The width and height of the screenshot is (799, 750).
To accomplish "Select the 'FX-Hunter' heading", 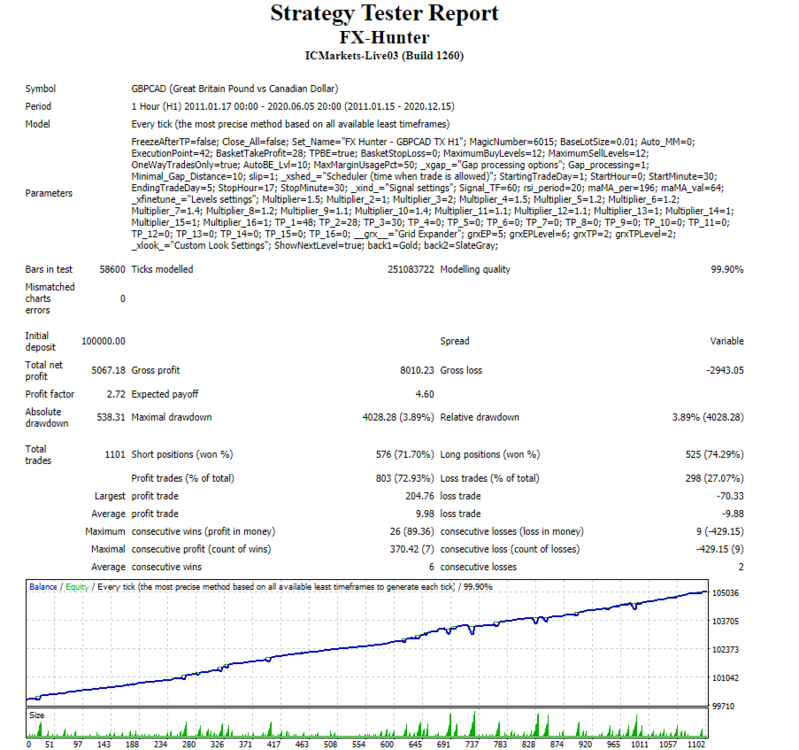I will click(384, 38).
